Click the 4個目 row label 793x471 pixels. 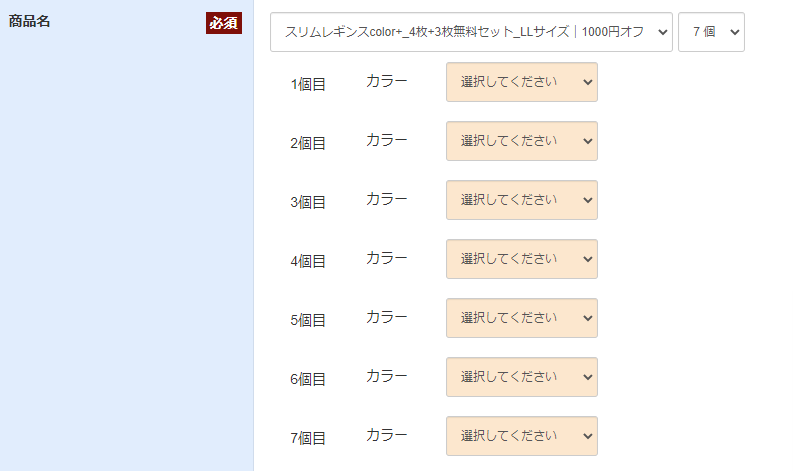coord(308,262)
